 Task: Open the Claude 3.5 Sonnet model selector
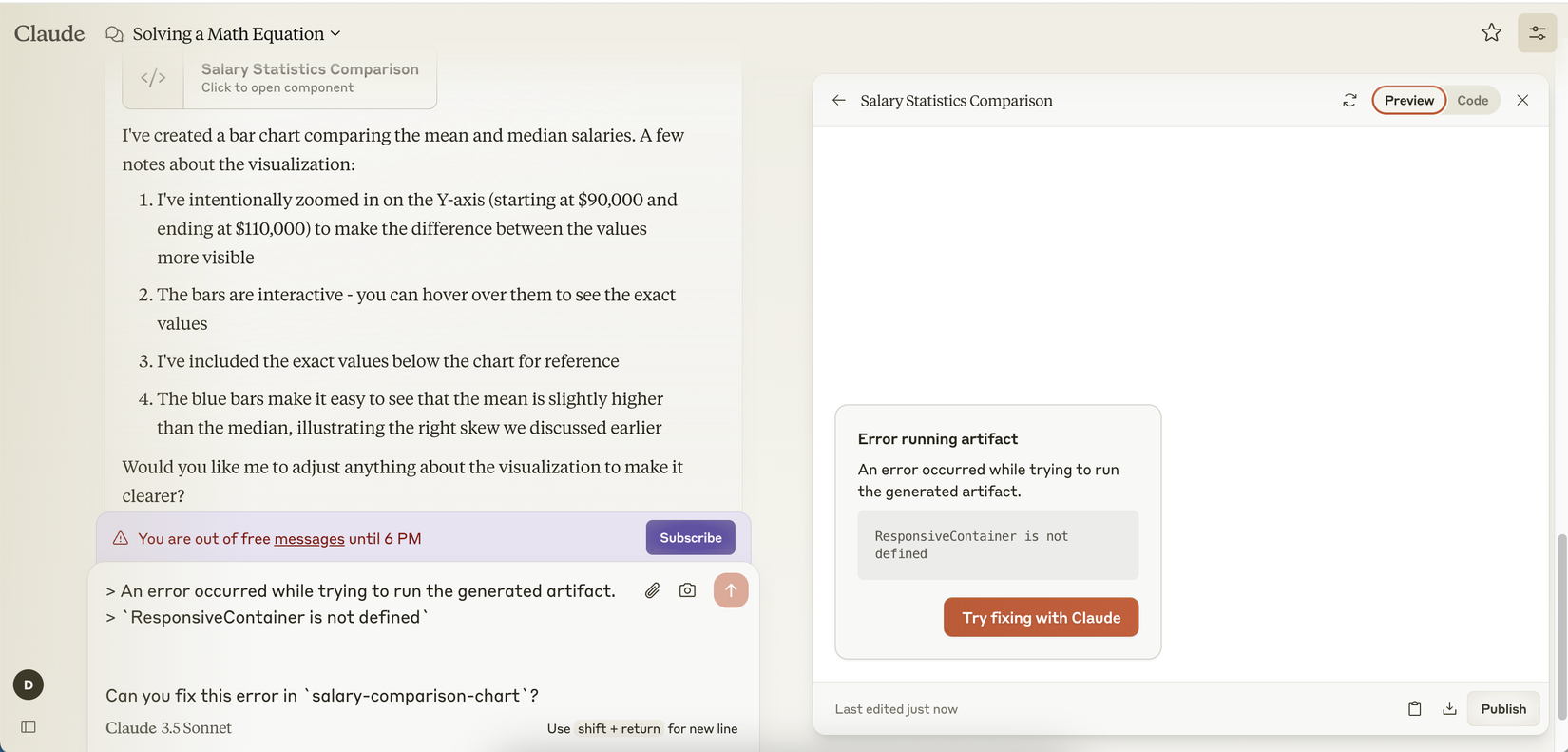(x=169, y=728)
